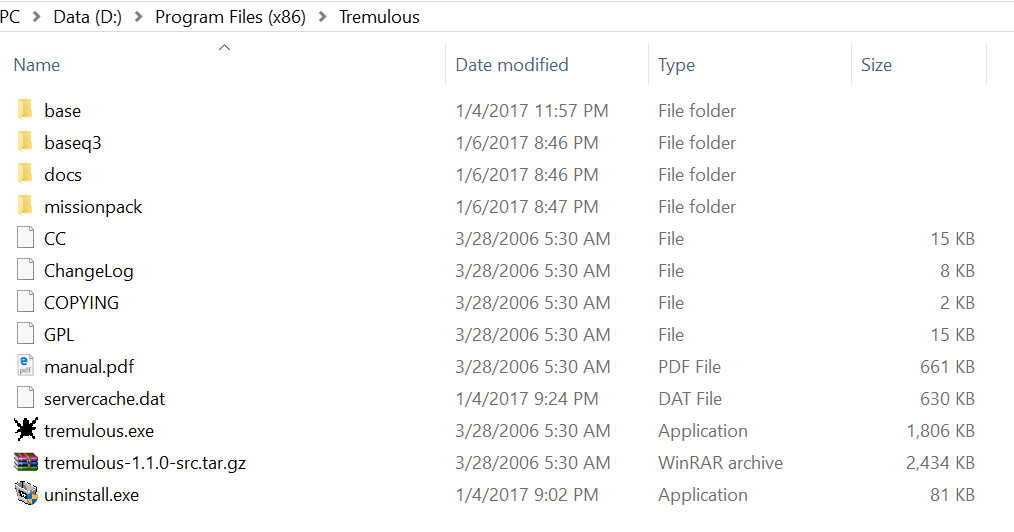This screenshot has height=532, width=1014.
Task: Click the tremulous.exe spider icon
Action: tap(26, 430)
